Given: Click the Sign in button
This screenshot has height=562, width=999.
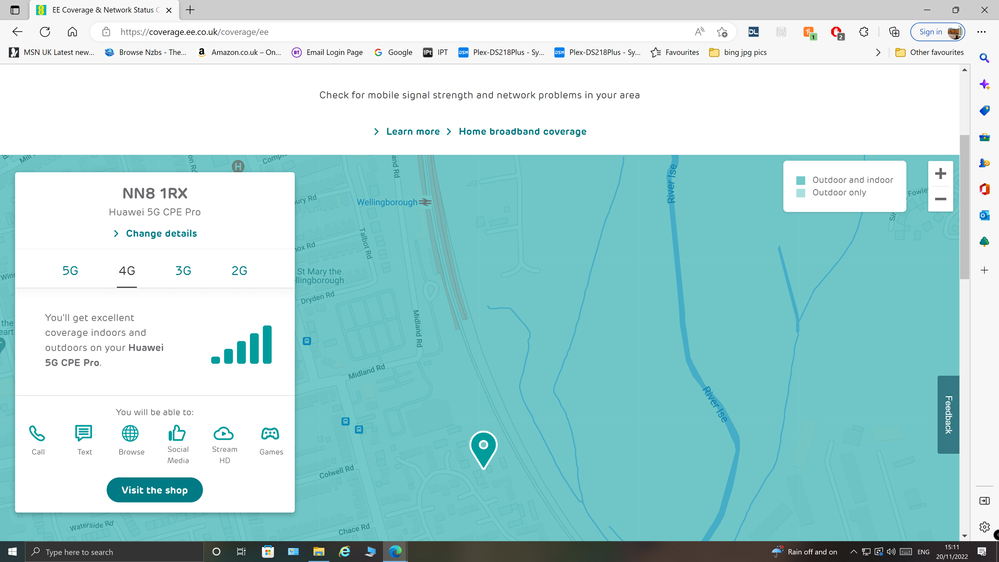Looking at the screenshot, I should pos(937,32).
